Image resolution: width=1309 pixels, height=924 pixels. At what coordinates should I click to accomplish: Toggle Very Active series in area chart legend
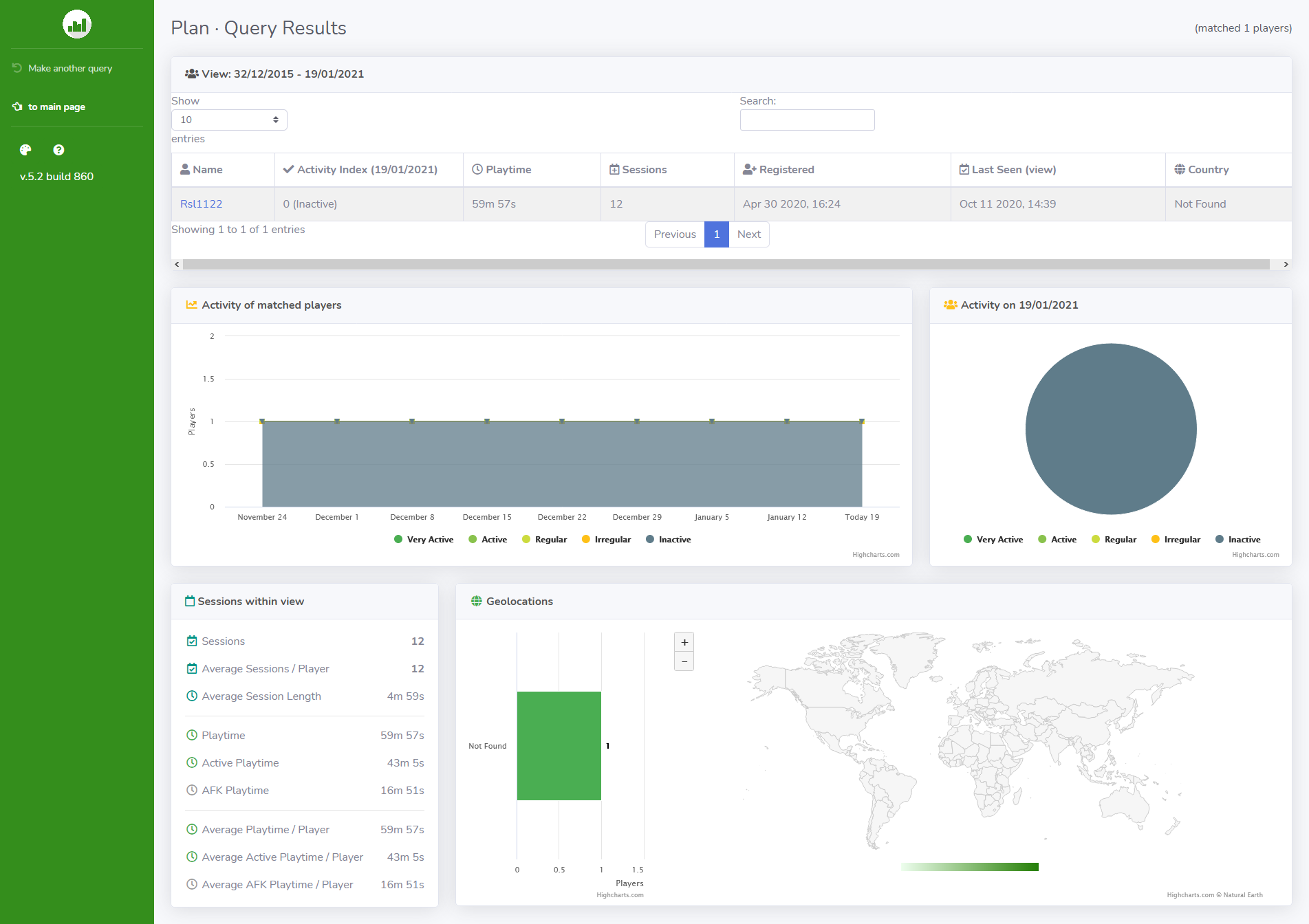click(424, 540)
